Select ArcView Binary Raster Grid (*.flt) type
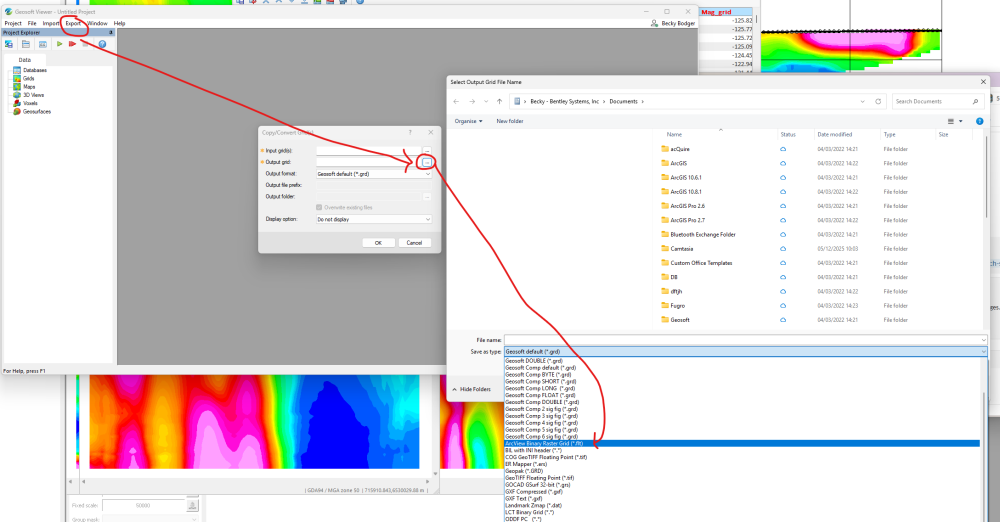The width and height of the screenshot is (1000, 522). click(x=742, y=444)
